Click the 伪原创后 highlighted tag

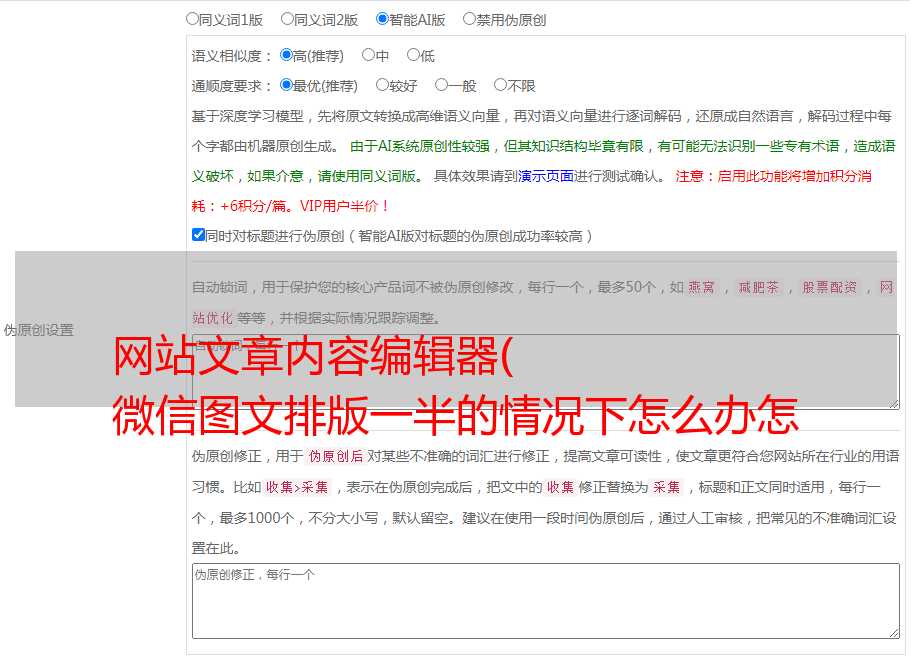(x=336, y=456)
